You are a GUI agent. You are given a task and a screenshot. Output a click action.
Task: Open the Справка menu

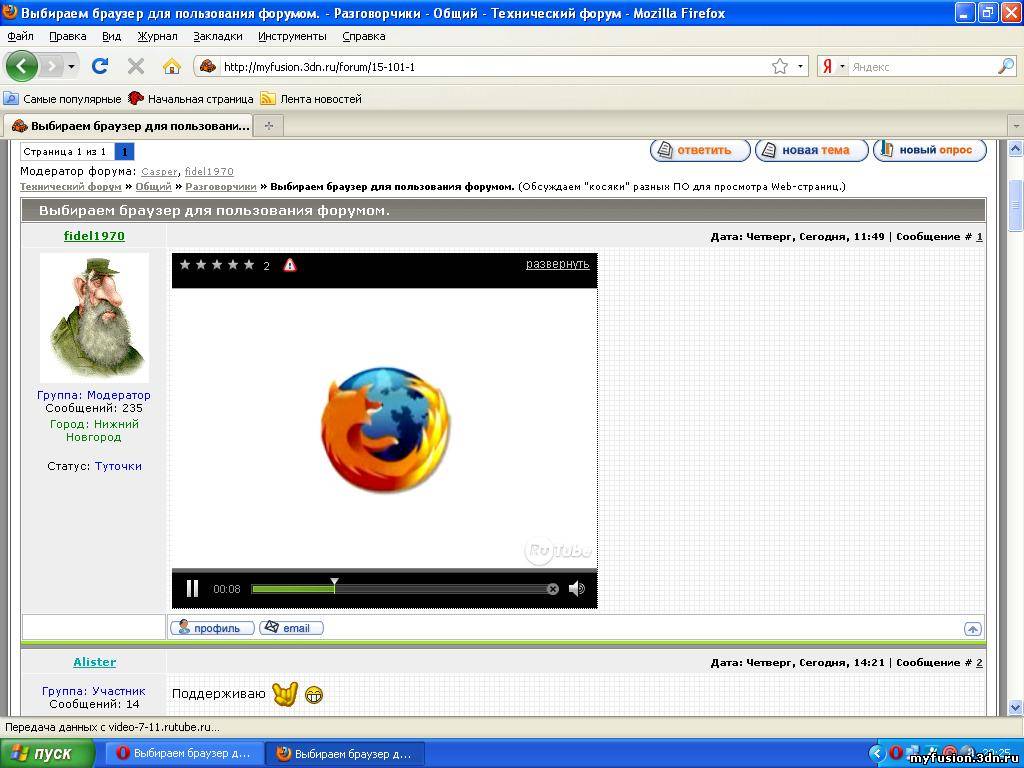[x=364, y=37]
